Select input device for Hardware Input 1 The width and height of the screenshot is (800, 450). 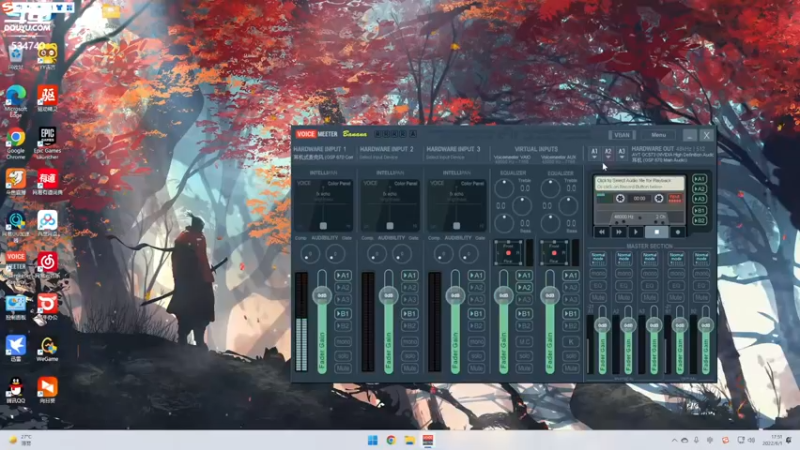[x=323, y=158]
